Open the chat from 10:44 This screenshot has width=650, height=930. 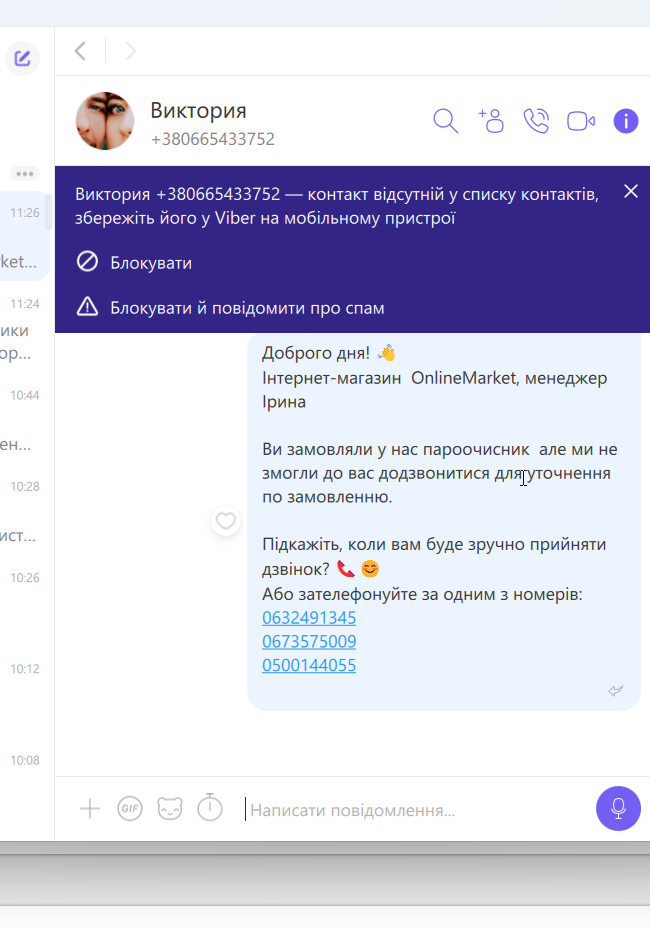pyautogui.click(x=24, y=419)
